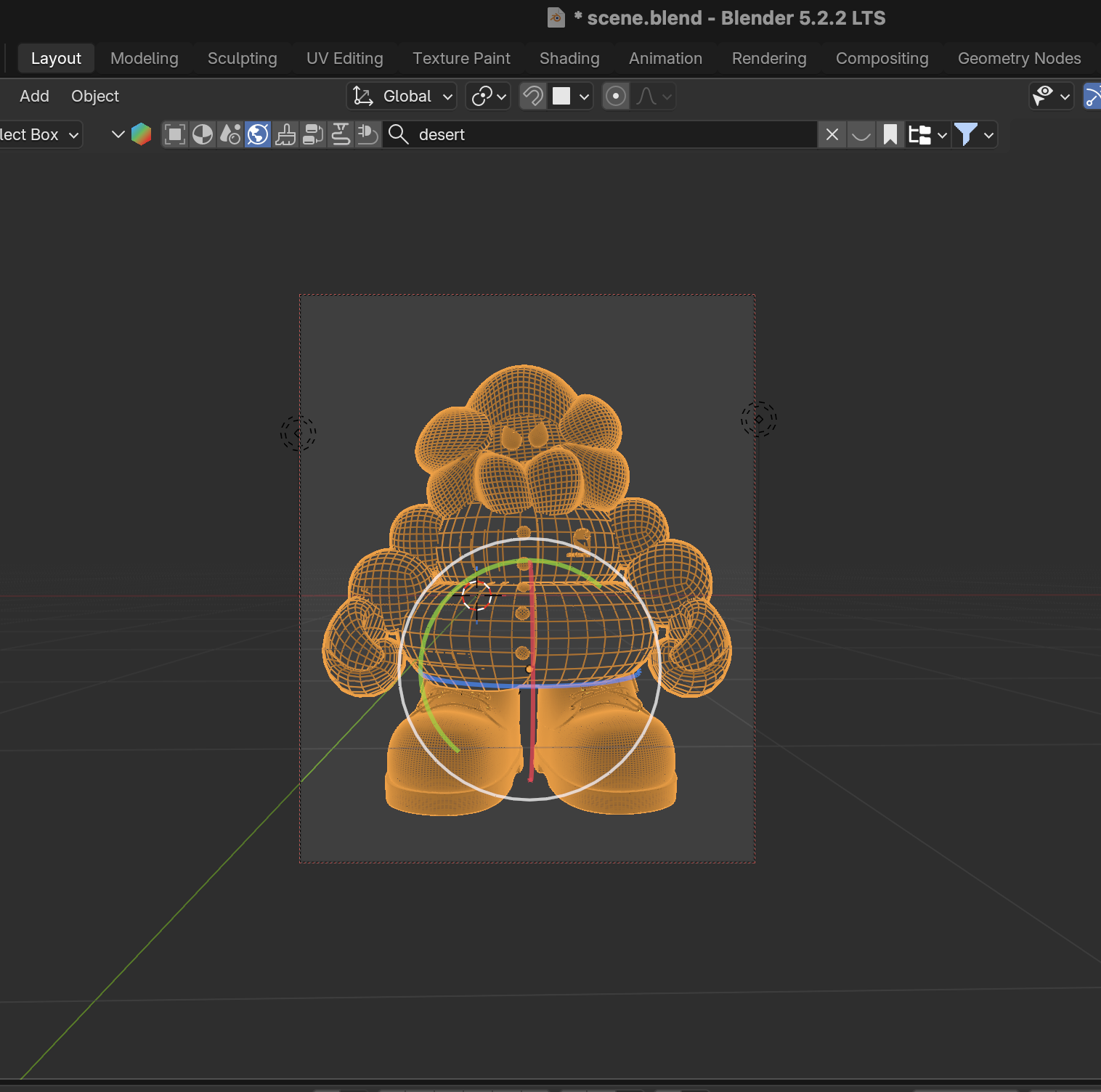Click the node blocks with arrow icon
Viewport: 1101px width, 1092px height.
pyautogui.click(x=313, y=134)
